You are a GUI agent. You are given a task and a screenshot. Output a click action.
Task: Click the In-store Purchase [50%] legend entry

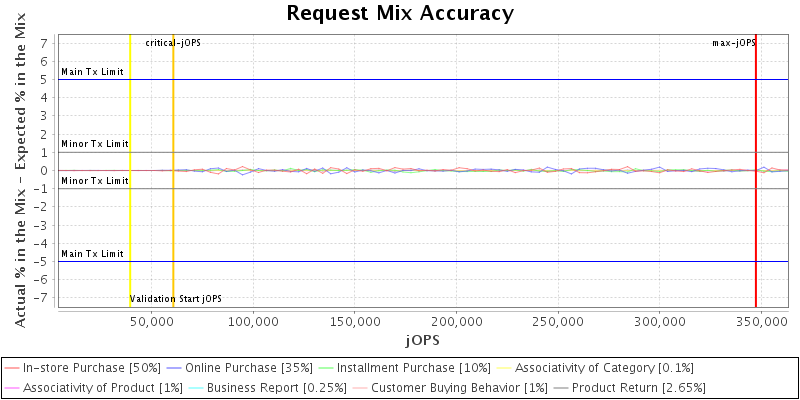[x=91, y=368]
